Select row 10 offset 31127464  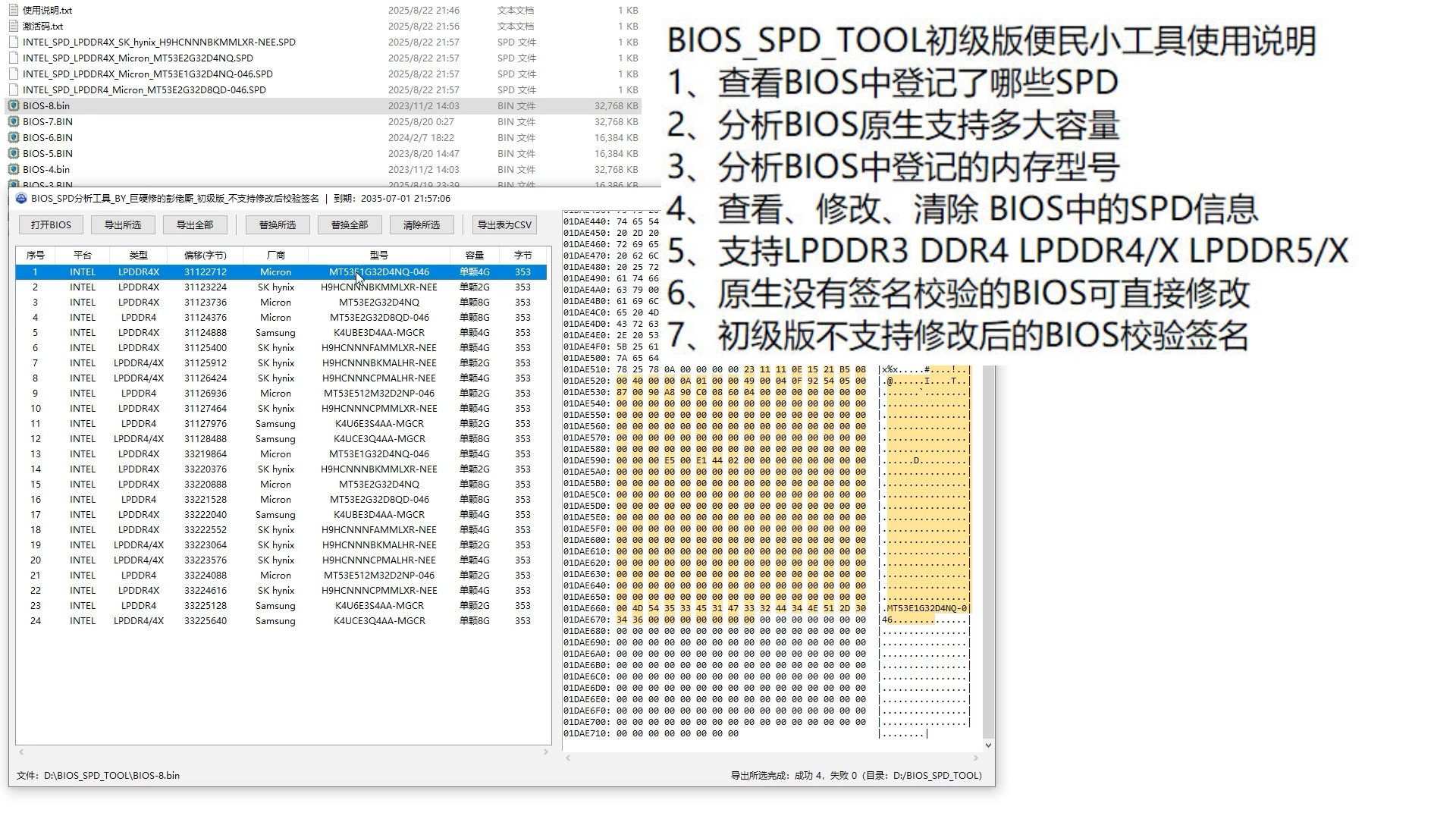(206, 409)
